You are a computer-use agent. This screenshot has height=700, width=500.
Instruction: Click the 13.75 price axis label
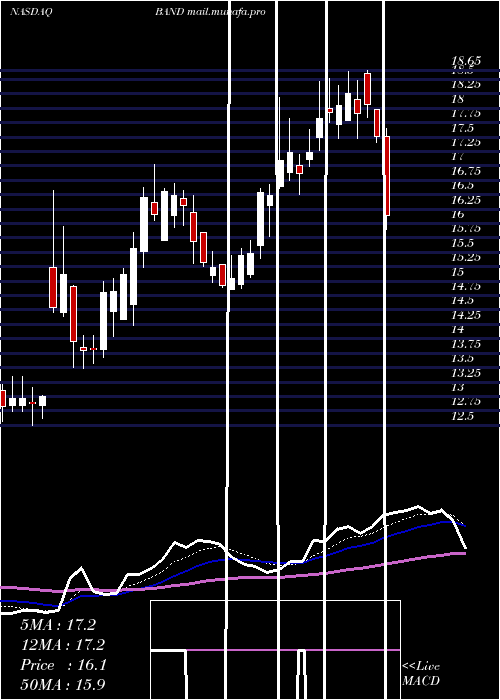pyautogui.click(x=466, y=344)
